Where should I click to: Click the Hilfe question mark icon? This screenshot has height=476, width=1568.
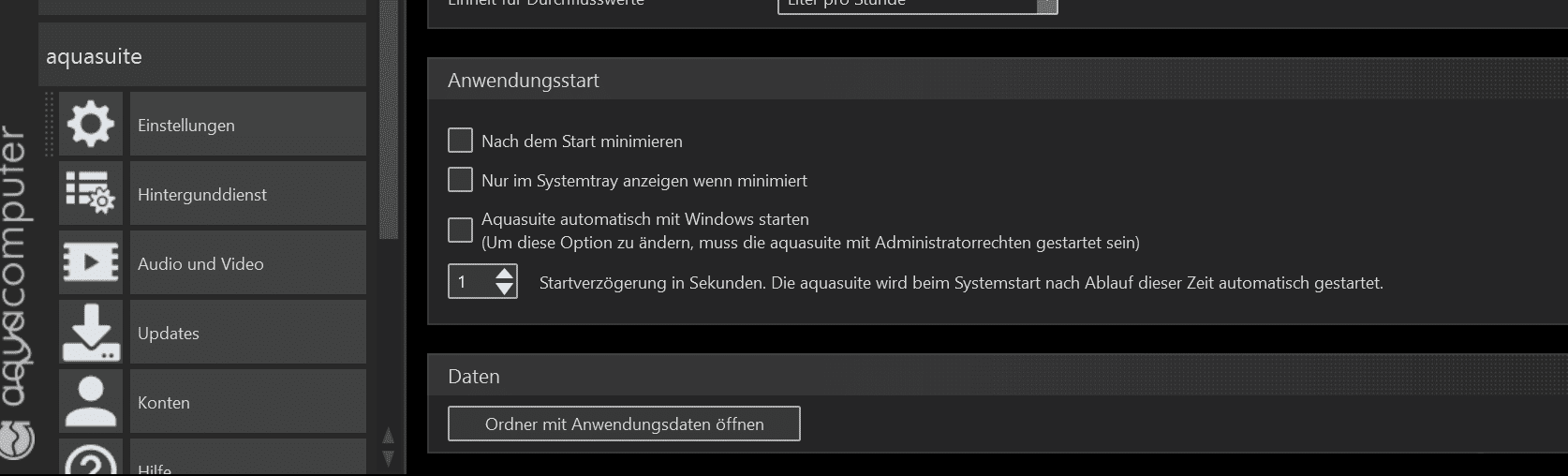91,460
